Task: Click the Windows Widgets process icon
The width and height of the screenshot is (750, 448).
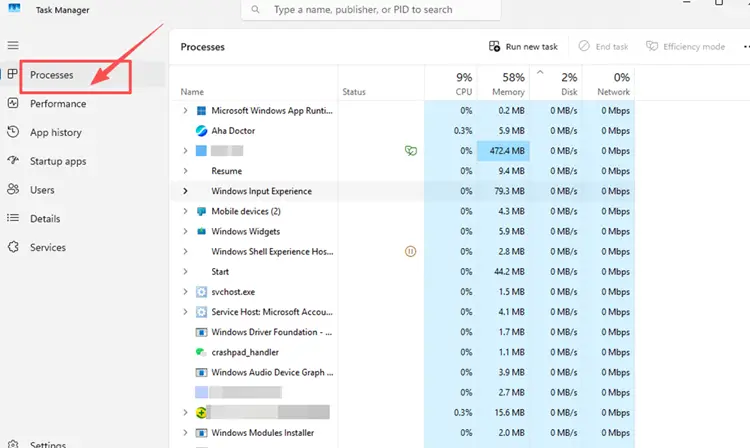Action: 201,231
